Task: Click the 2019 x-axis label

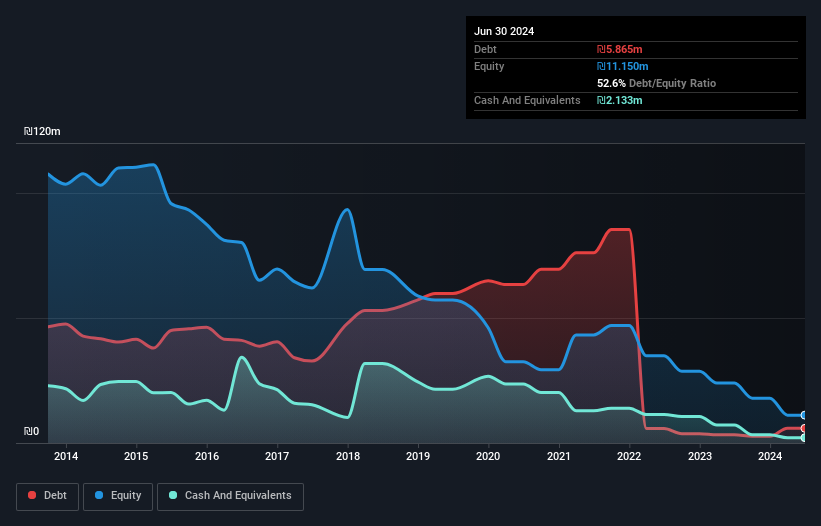Action: click(x=418, y=456)
